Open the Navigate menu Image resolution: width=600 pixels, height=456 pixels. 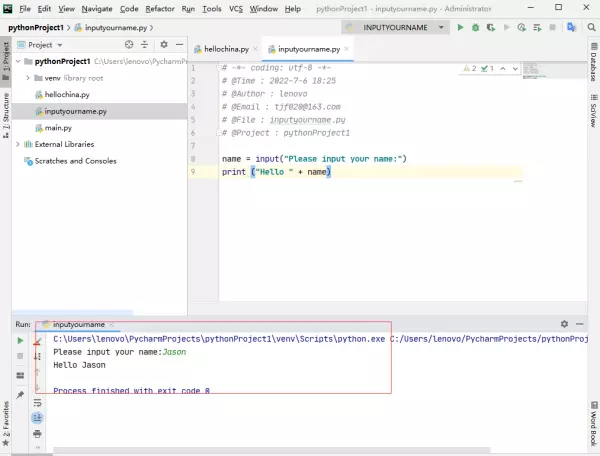click(97, 8)
